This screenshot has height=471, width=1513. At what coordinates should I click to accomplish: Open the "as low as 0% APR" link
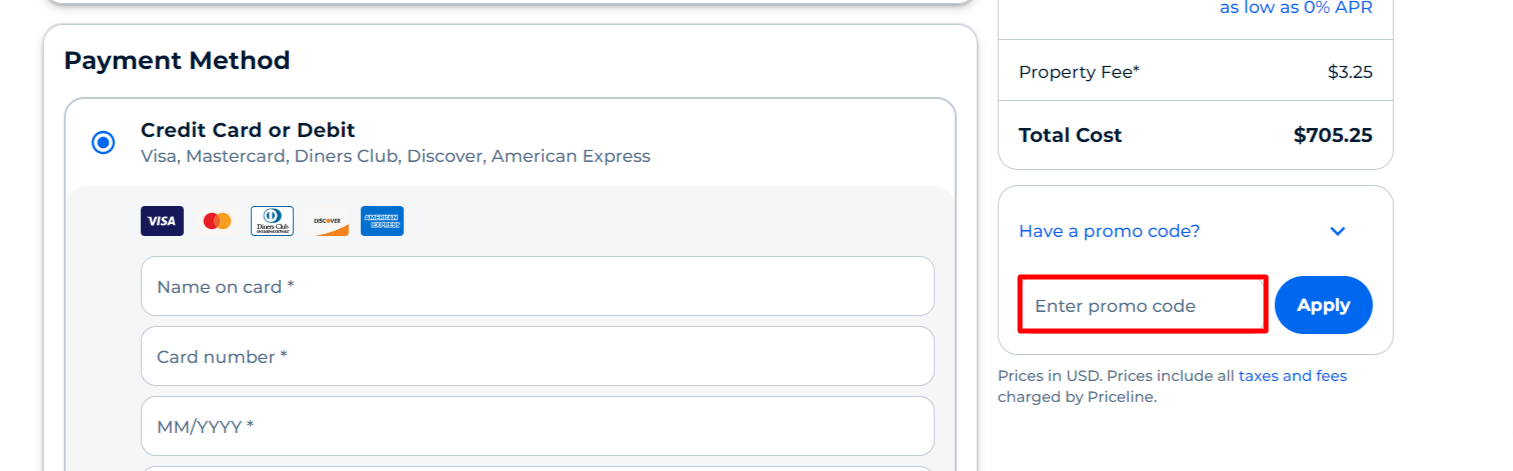1295,8
